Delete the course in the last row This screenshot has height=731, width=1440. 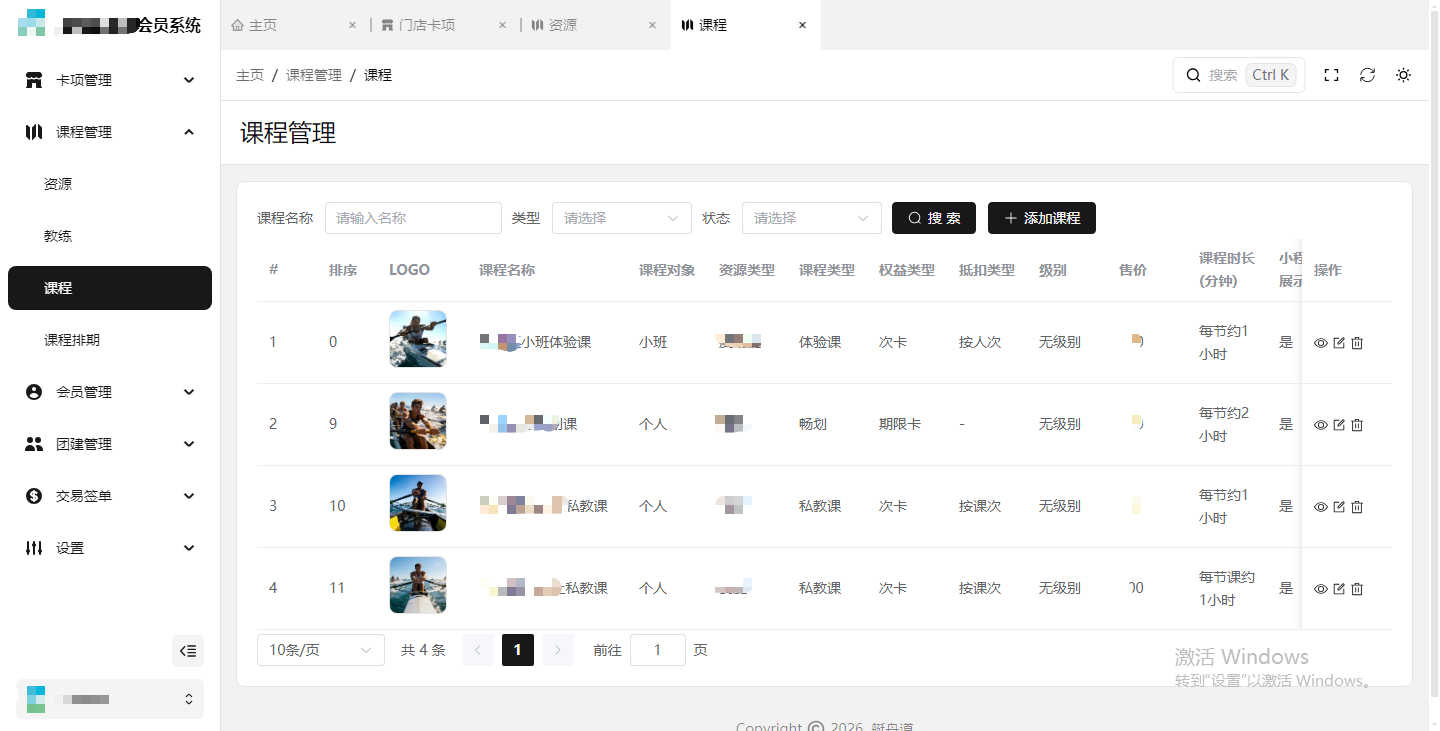tap(1356, 589)
